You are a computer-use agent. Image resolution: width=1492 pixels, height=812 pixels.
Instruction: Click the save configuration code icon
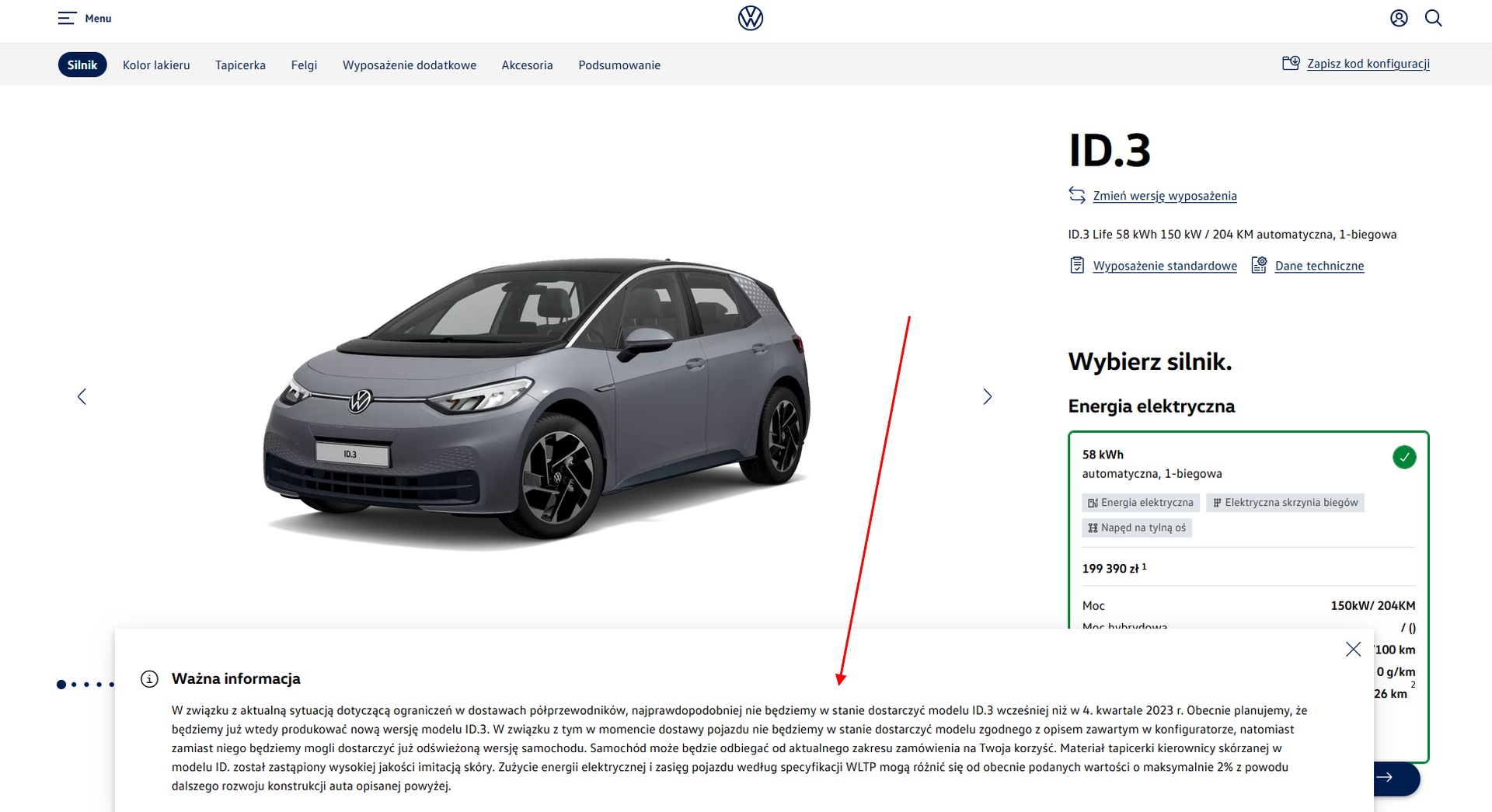point(1290,63)
